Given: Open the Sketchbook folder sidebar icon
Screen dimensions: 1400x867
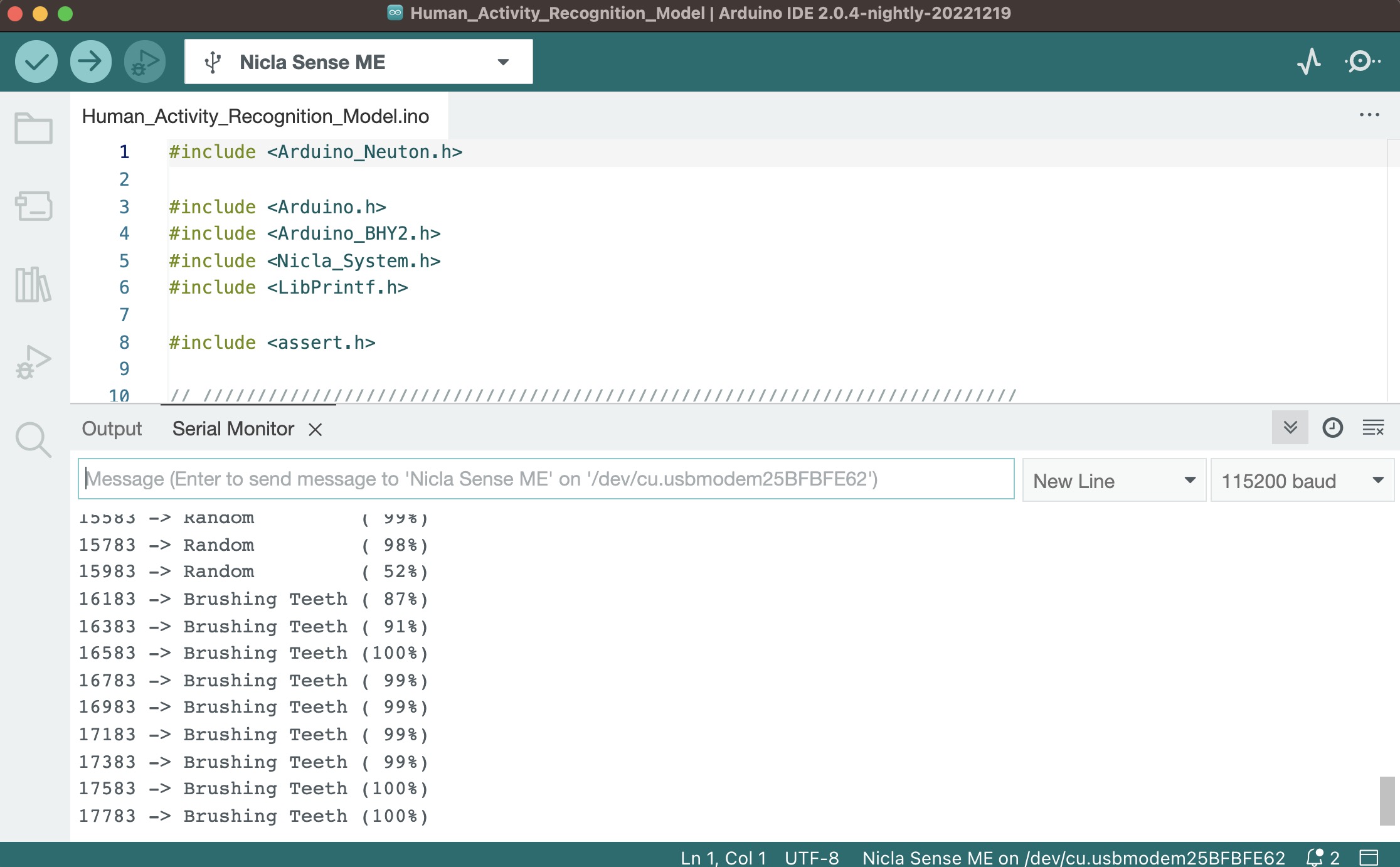Looking at the screenshot, I should click(x=33, y=128).
